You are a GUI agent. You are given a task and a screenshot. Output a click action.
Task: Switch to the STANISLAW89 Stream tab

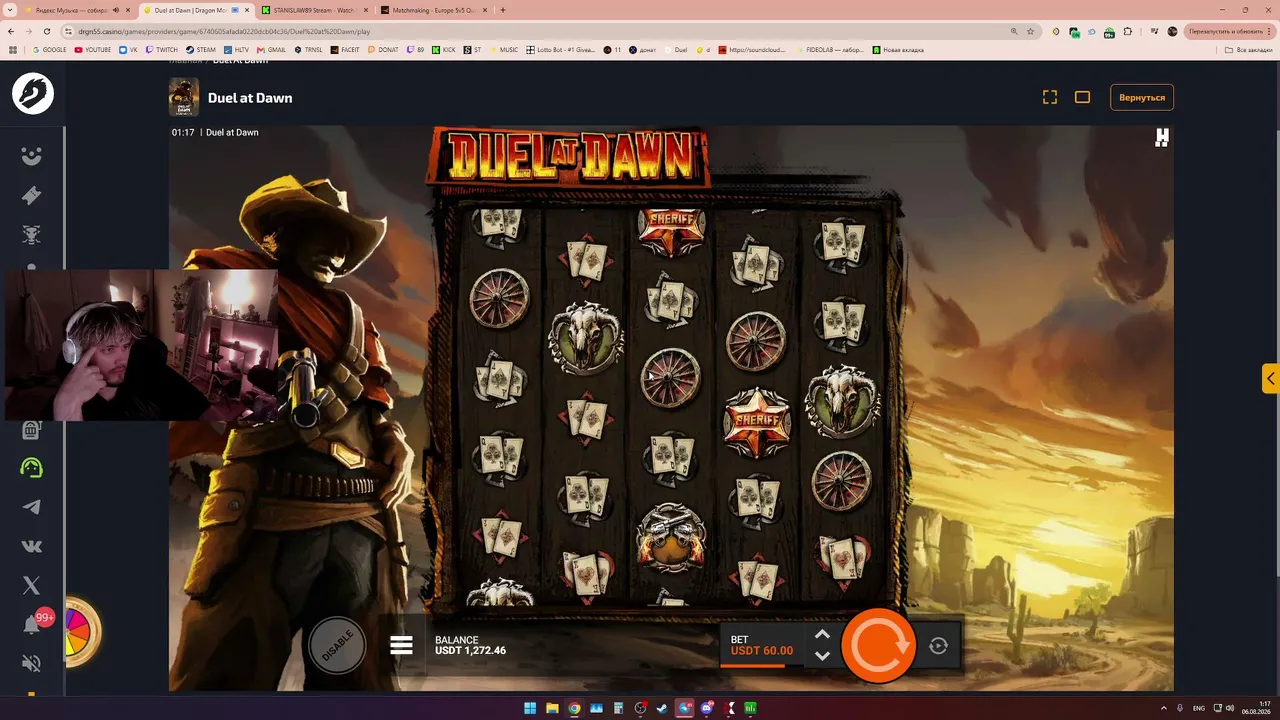313,10
